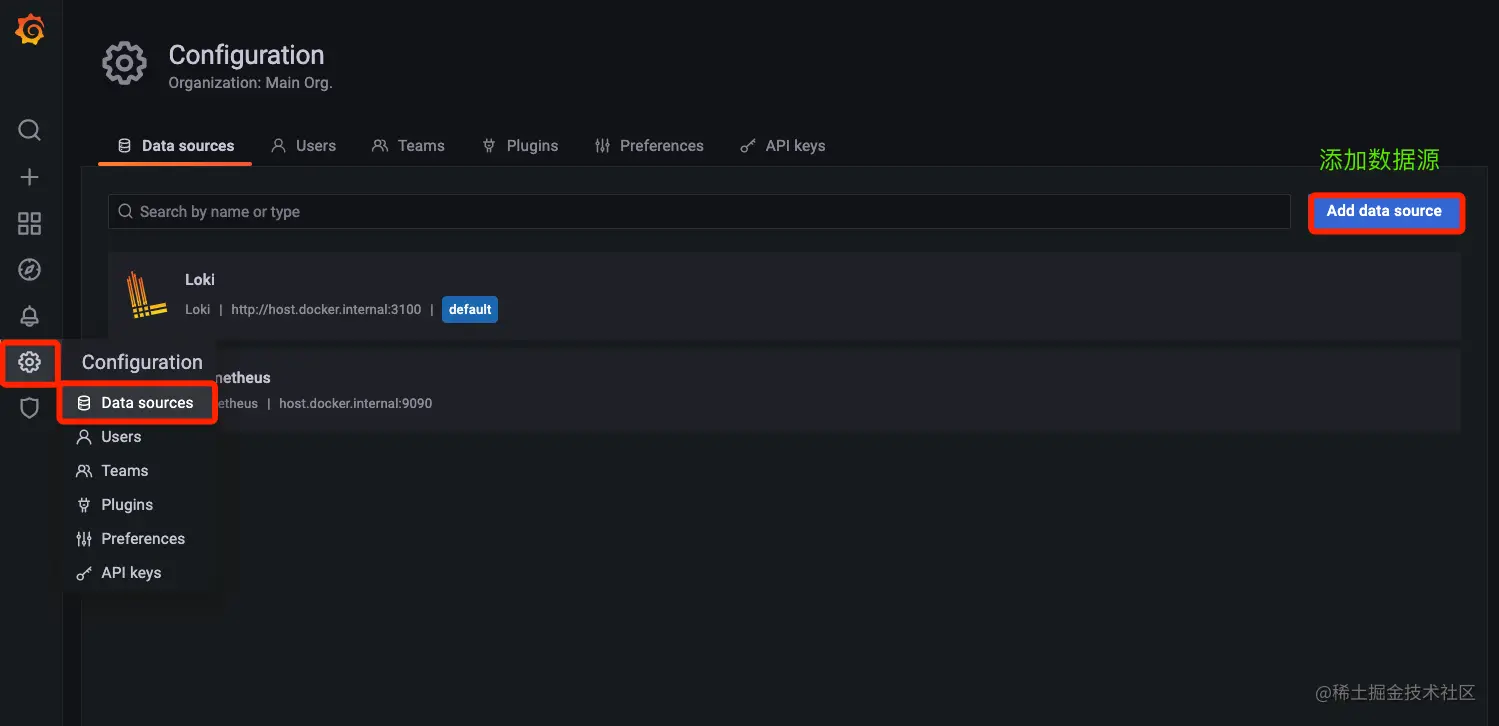Screen dimensions: 1499x726
Task: Switch to the Preferences tab
Action: coord(649,146)
